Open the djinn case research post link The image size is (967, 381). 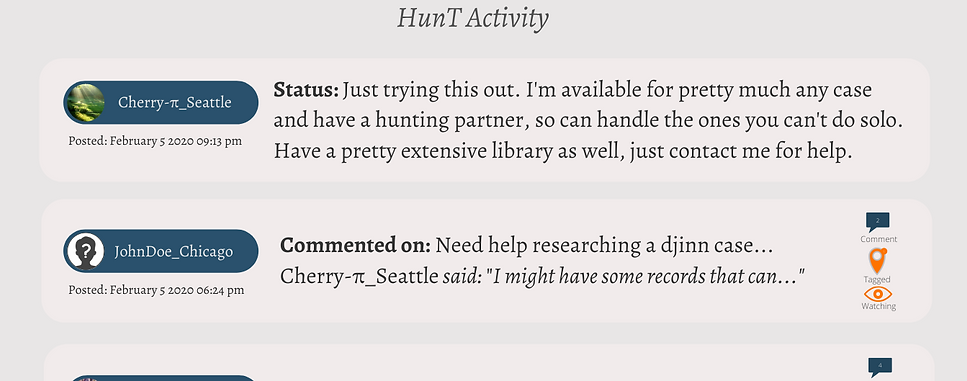pyautogui.click(x=604, y=245)
